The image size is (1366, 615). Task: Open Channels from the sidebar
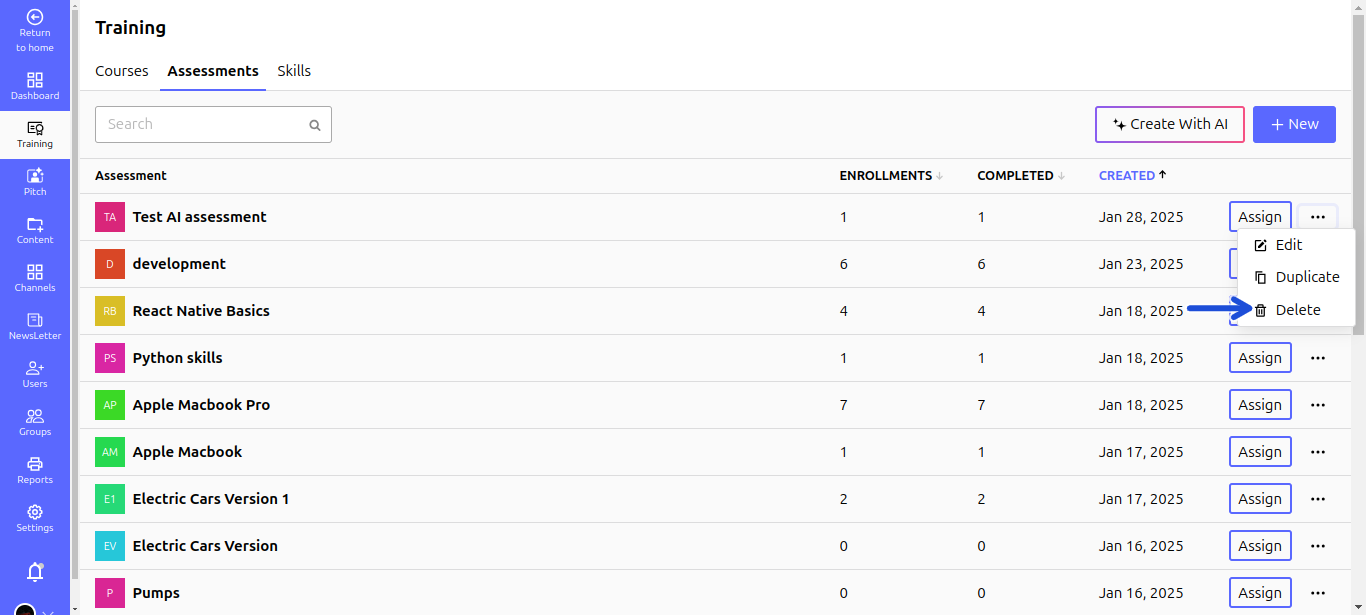tap(35, 278)
